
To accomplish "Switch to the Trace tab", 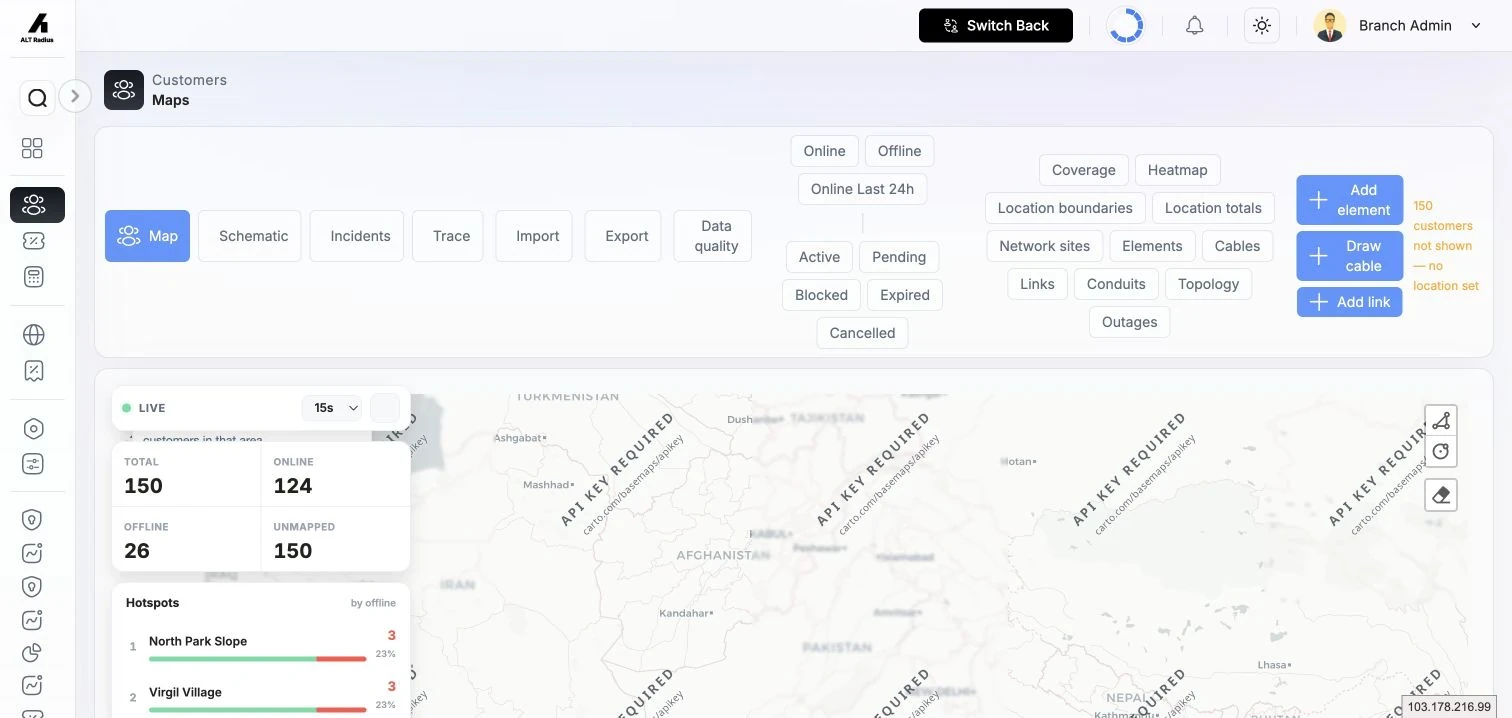I will [448, 236].
